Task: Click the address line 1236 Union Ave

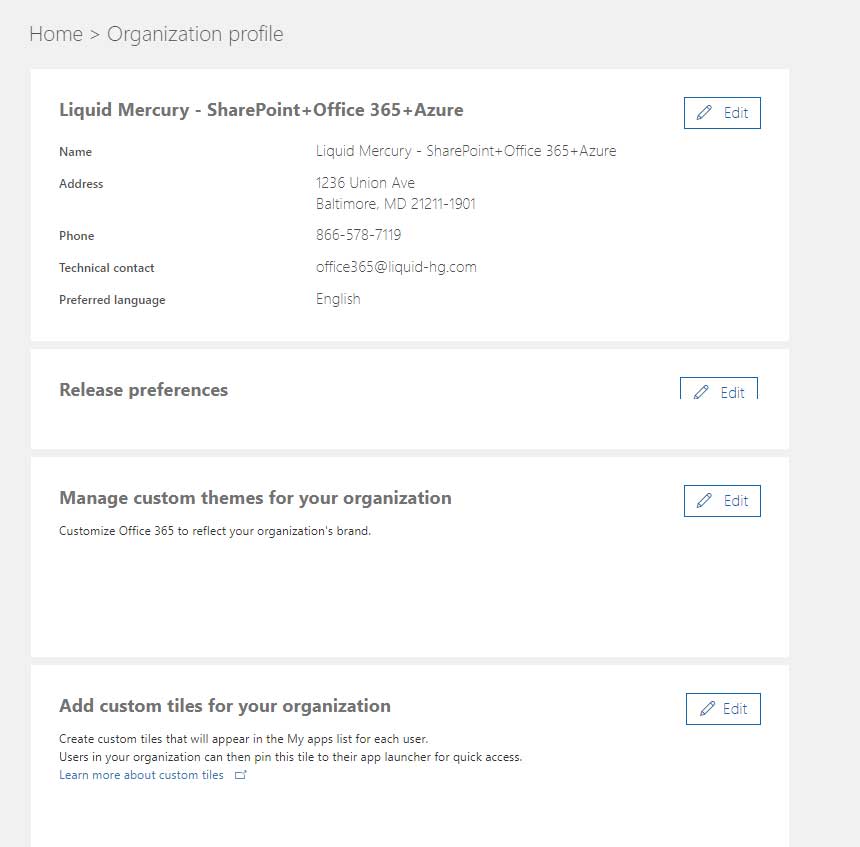Action: pyautogui.click(x=365, y=183)
